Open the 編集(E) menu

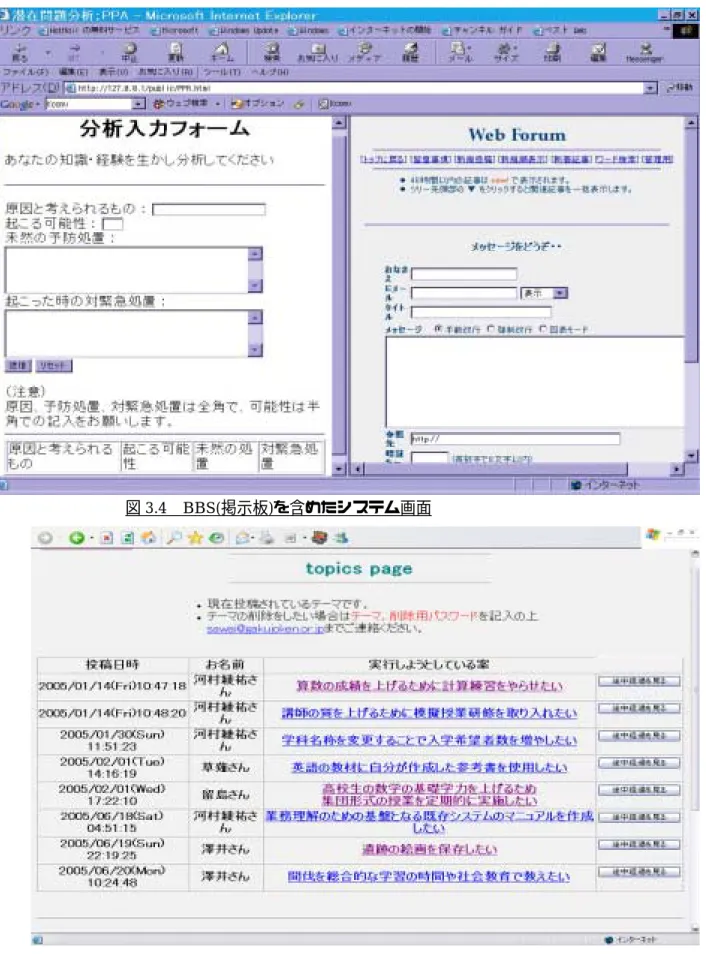(x=73, y=72)
